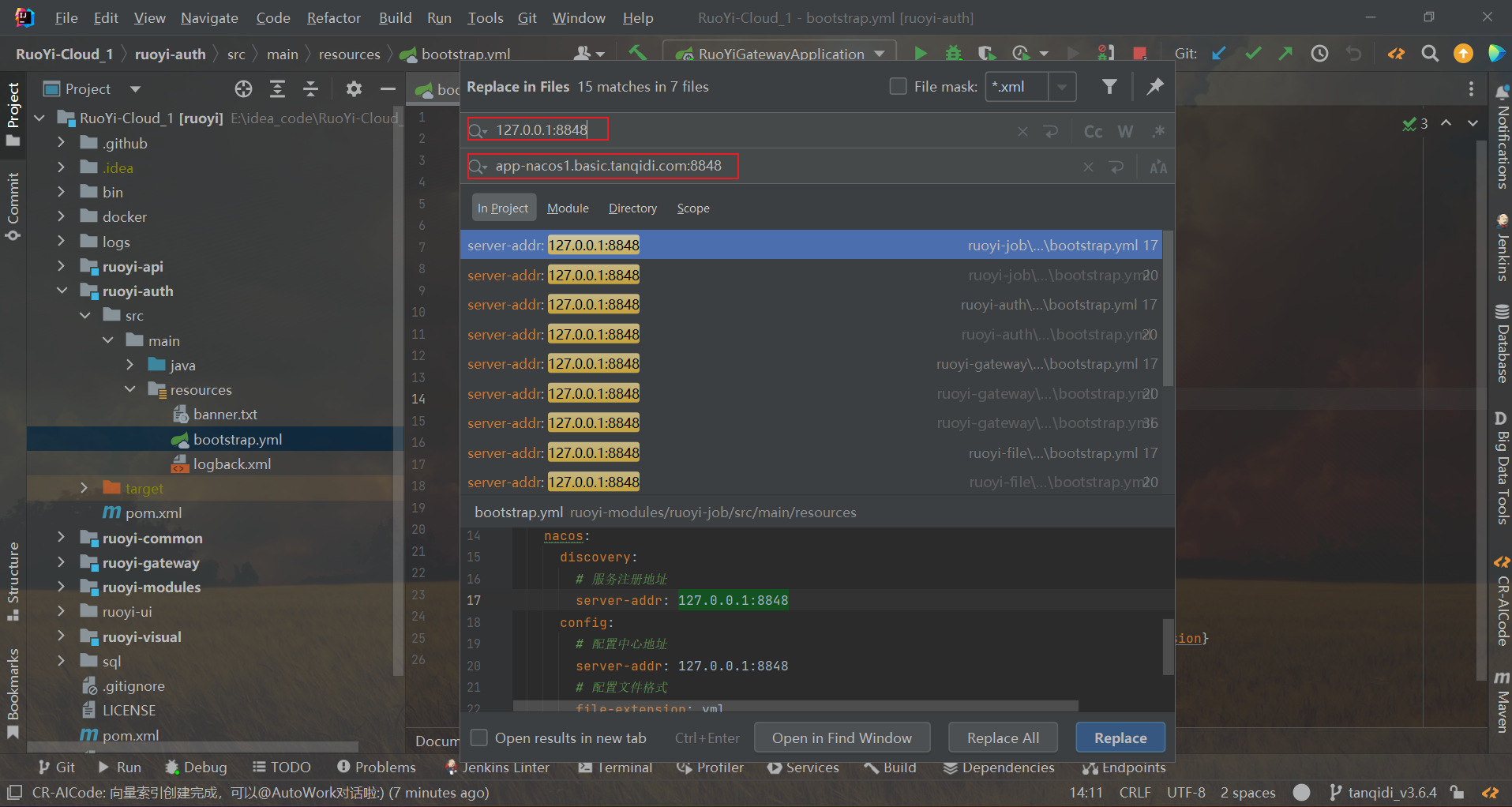Push commits with Git green arrow

coord(1285,54)
